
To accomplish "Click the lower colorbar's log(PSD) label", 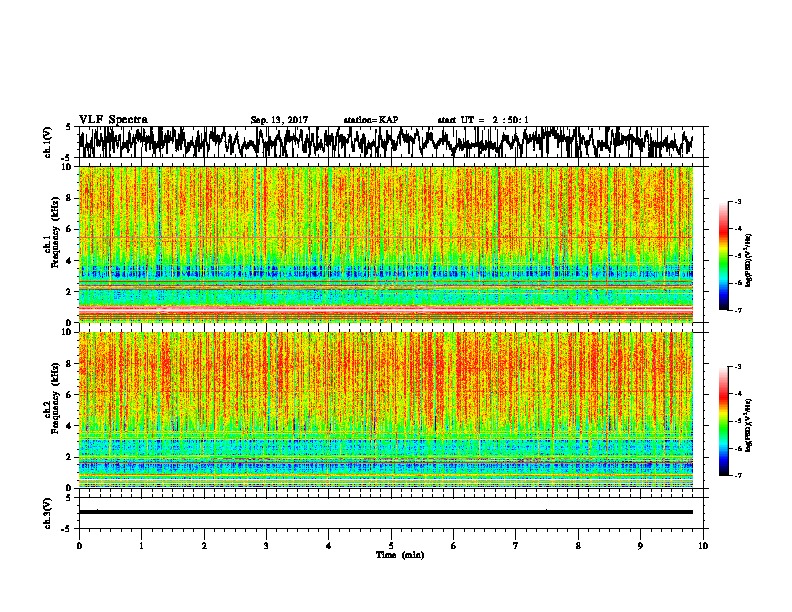I will pyautogui.click(x=749, y=425).
